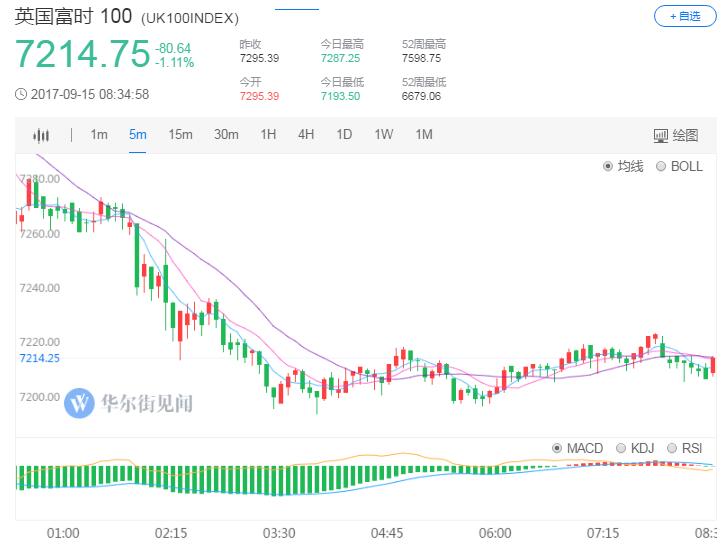Click the 52-week high value 7598.75
The width and height of the screenshot is (724, 547).
tap(422, 58)
